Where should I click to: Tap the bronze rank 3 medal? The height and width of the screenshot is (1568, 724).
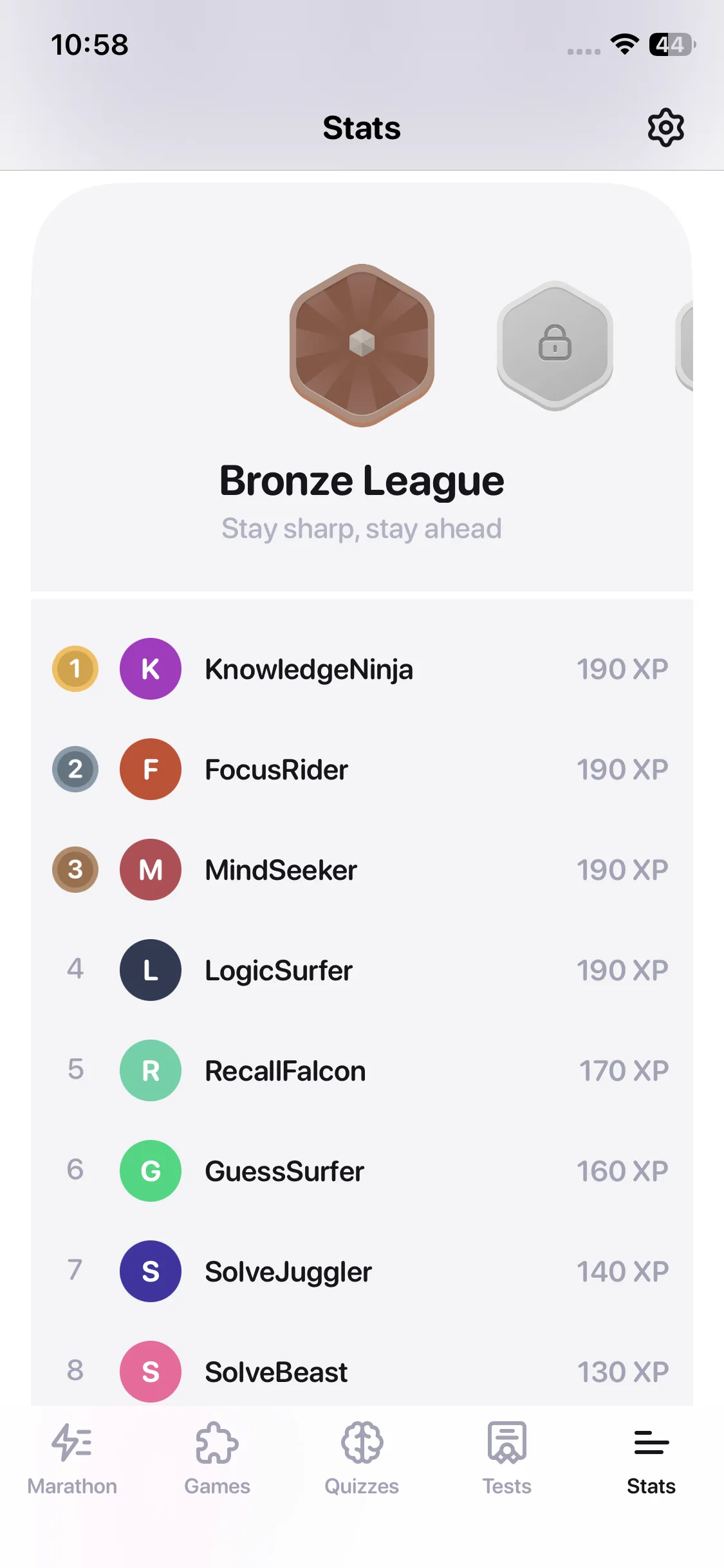click(75, 870)
